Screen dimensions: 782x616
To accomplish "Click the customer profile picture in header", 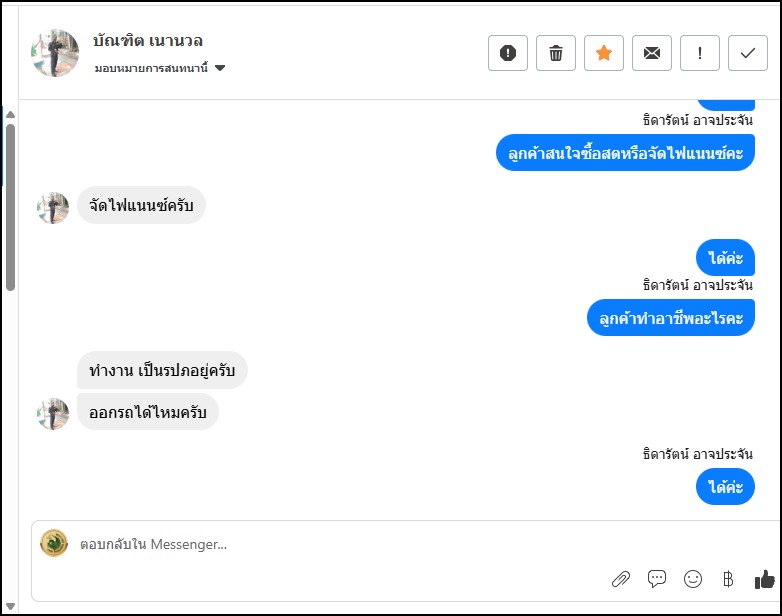I will click(55, 53).
